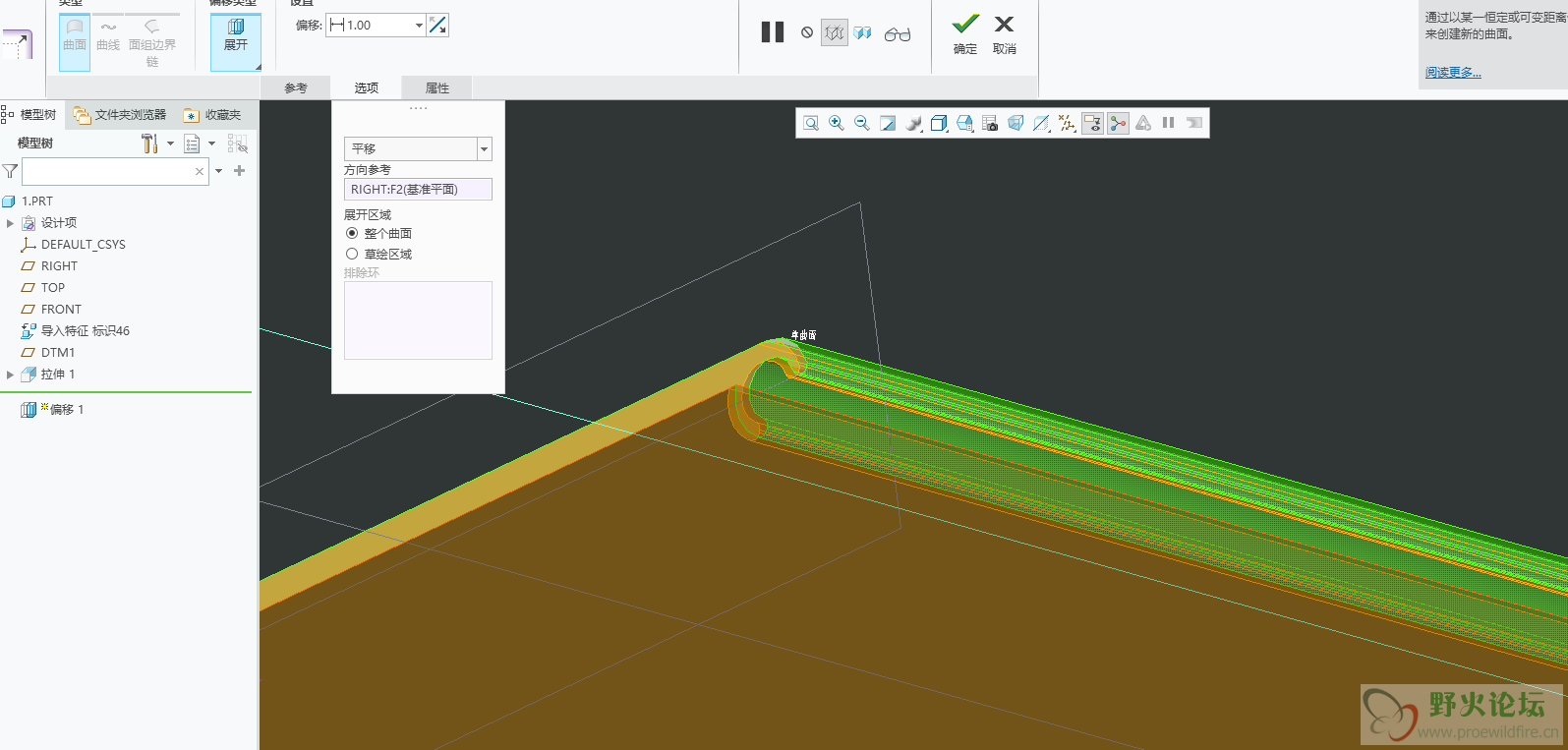Pause the offset feature tool

pyautogui.click(x=773, y=32)
